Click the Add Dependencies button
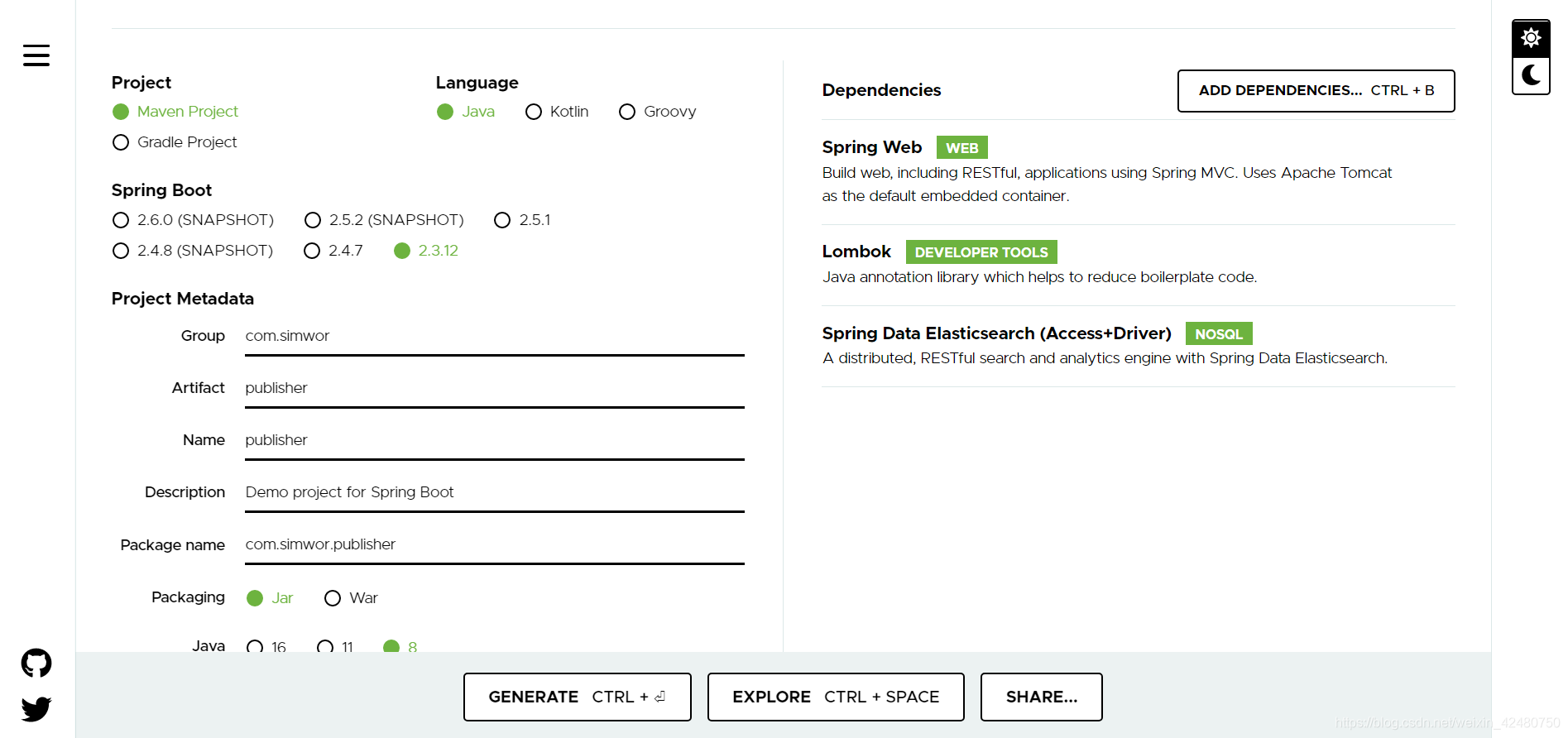This screenshot has width=1568, height=738. click(x=1316, y=91)
